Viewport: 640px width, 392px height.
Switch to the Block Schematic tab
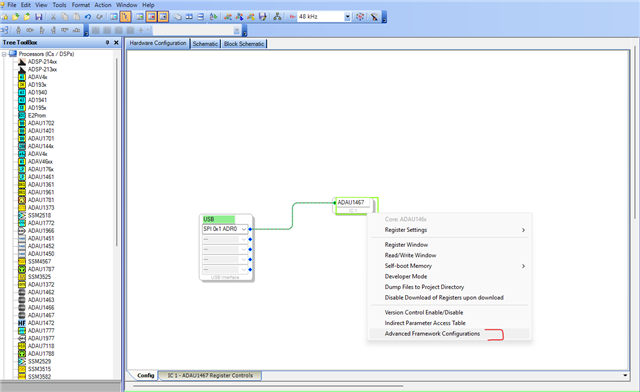(x=244, y=44)
